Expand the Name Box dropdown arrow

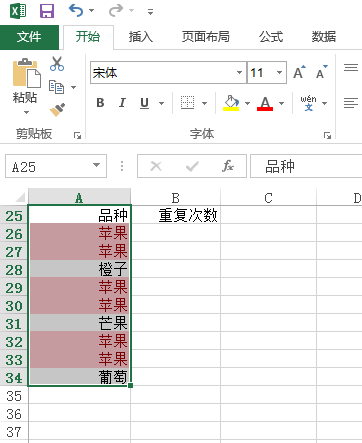click(x=97, y=165)
